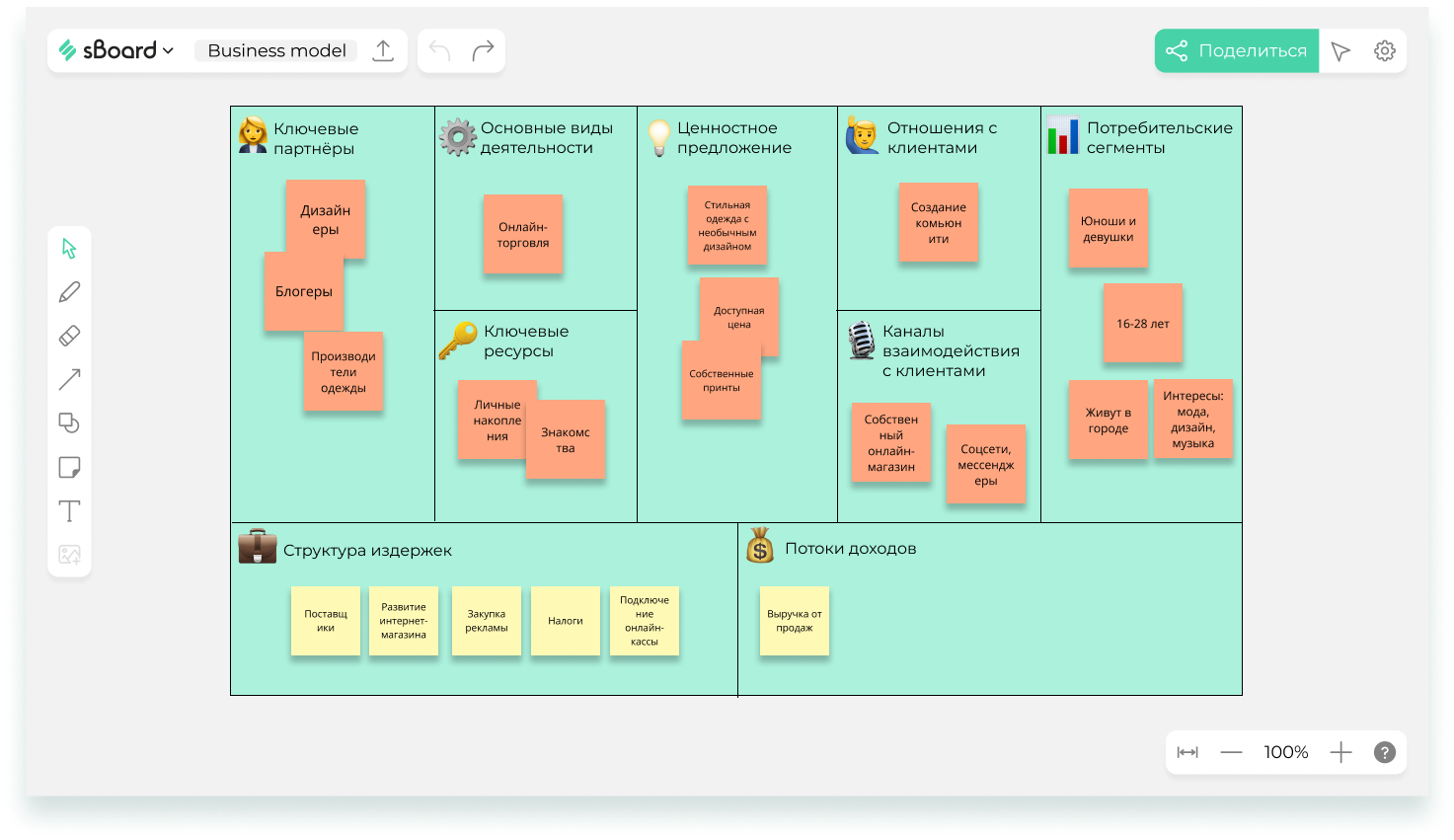Click the Поделиться share button

[x=1237, y=50]
